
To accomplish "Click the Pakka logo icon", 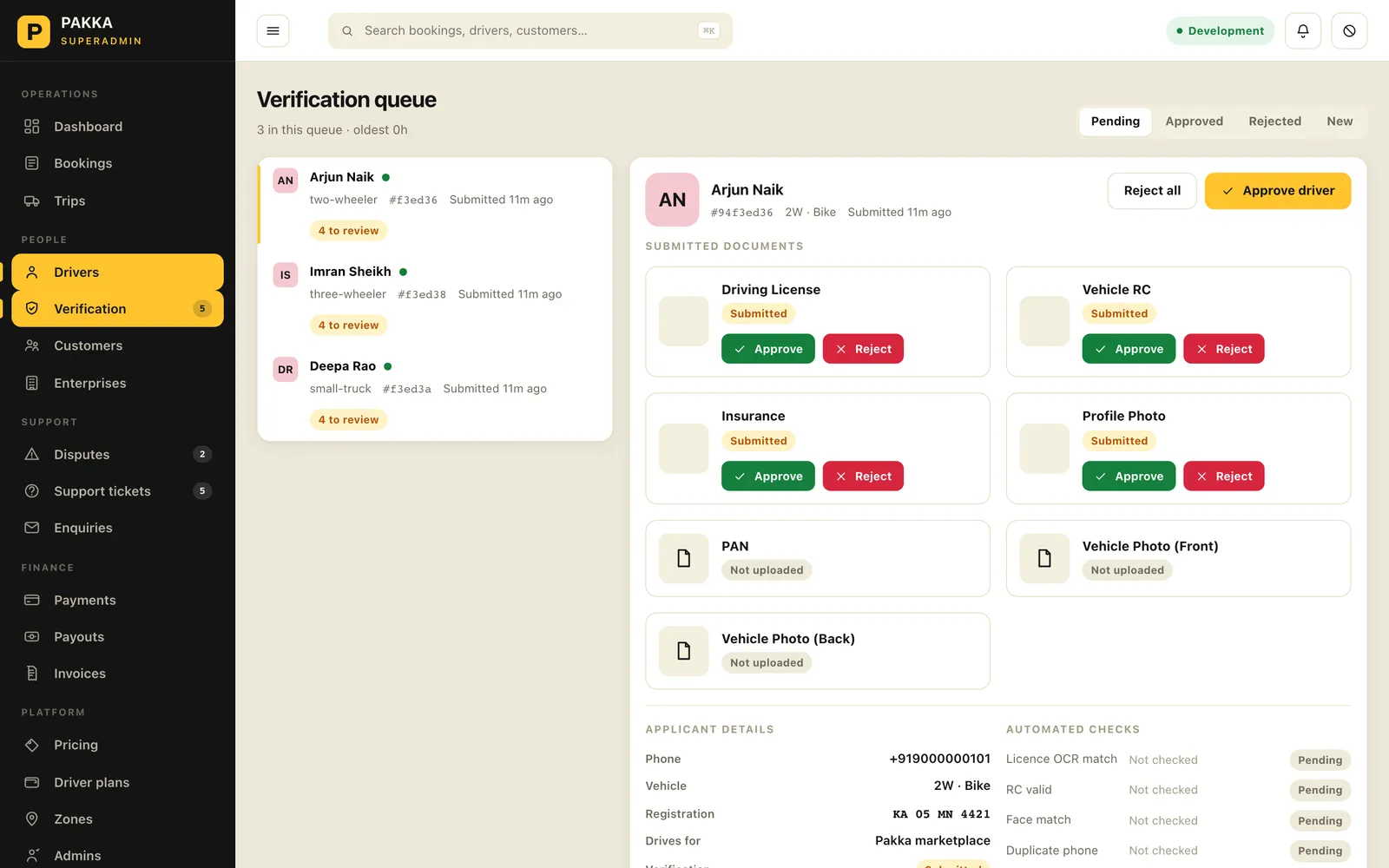I will pyautogui.click(x=34, y=31).
